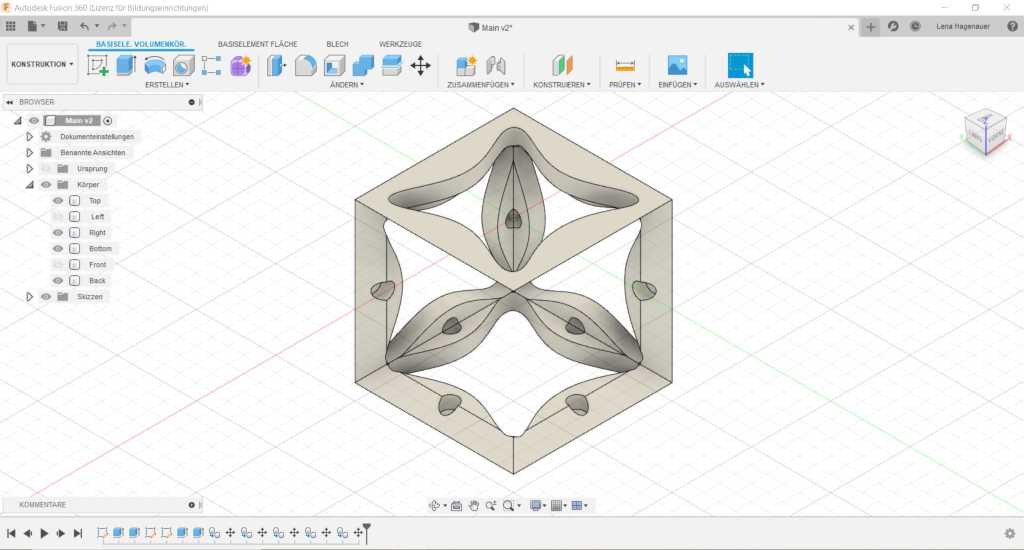The width and height of the screenshot is (1024, 550).
Task: Switch to the Werkzeuge tab
Action: pos(400,44)
